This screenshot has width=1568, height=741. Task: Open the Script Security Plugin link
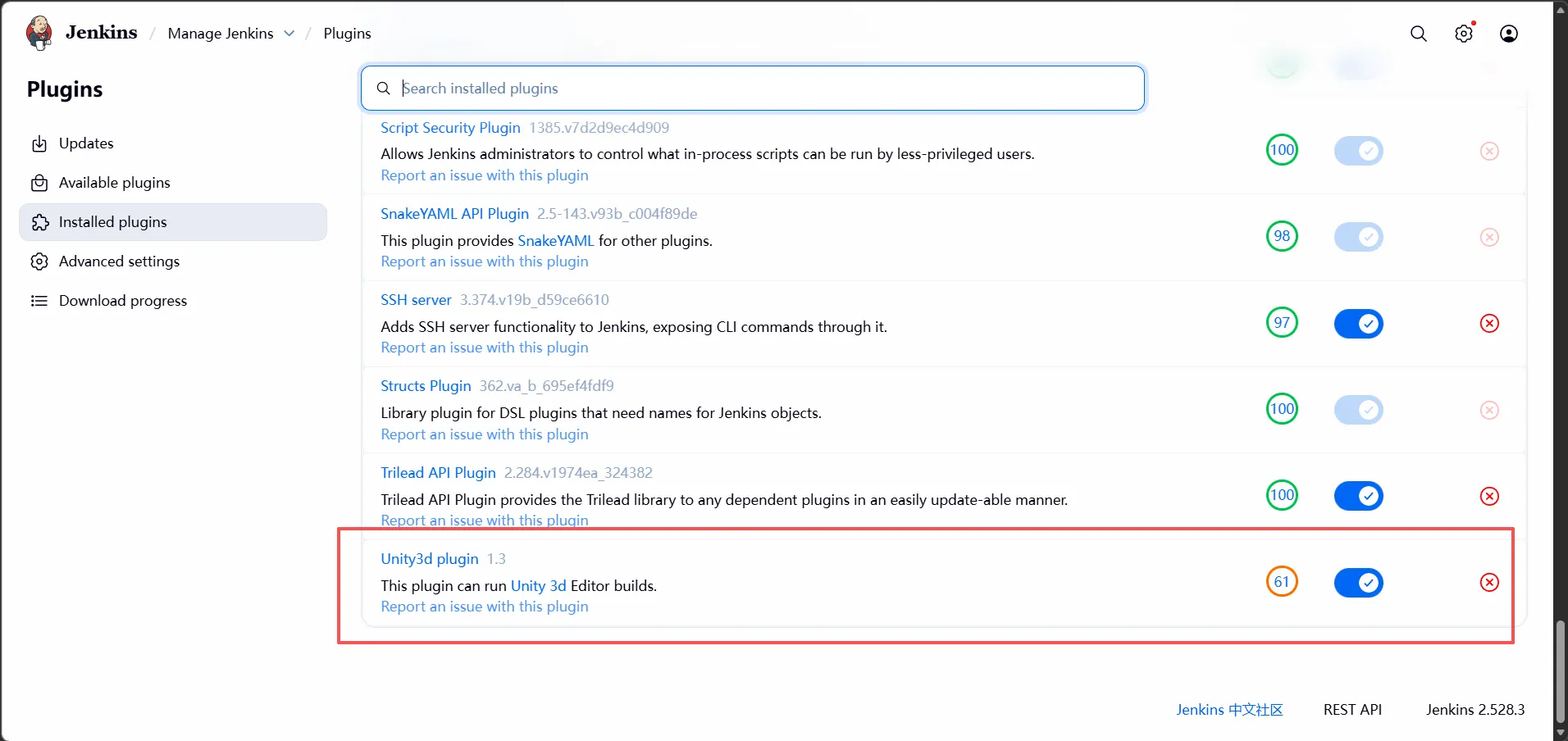(x=450, y=128)
